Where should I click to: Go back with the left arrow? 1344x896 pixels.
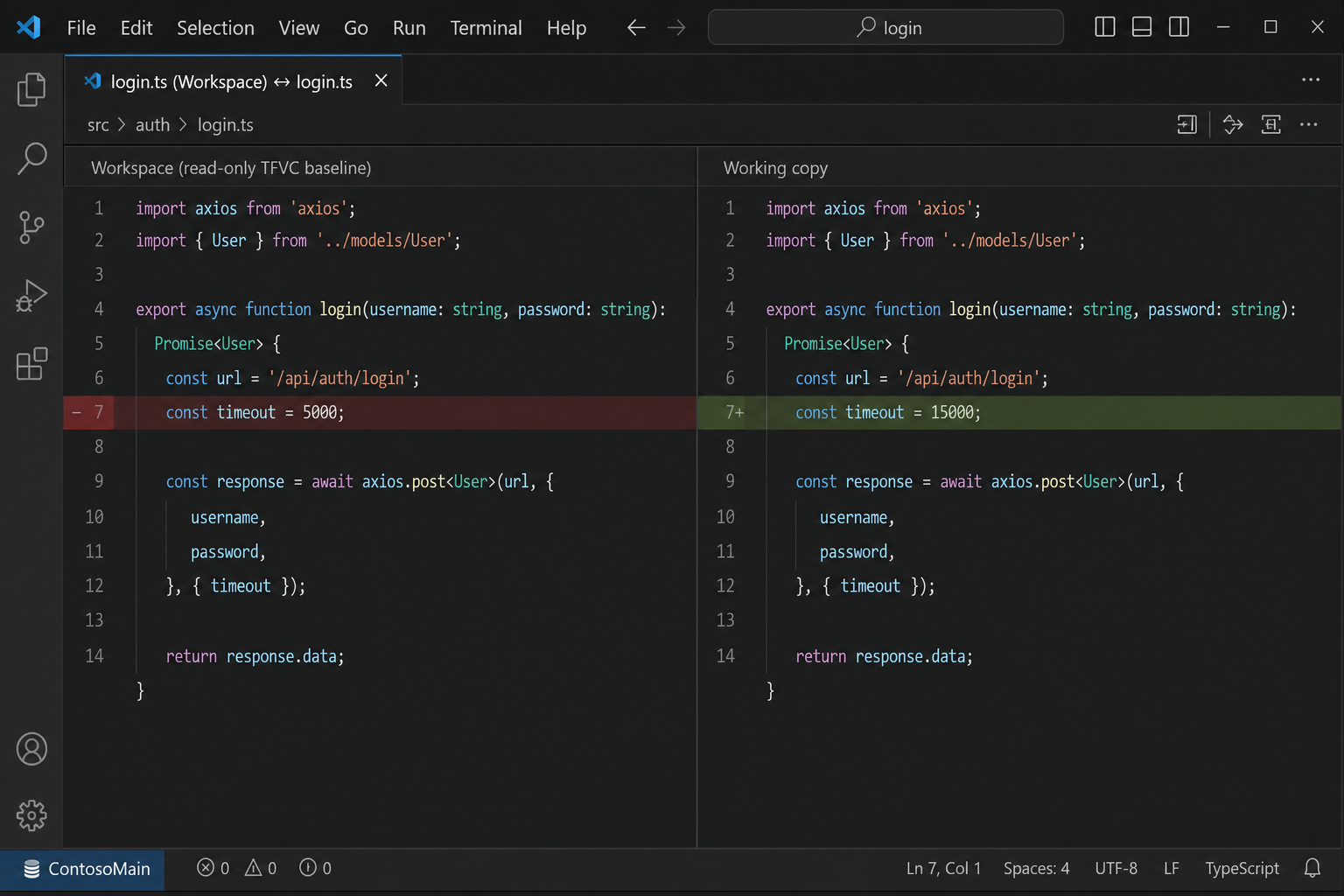coord(636,28)
